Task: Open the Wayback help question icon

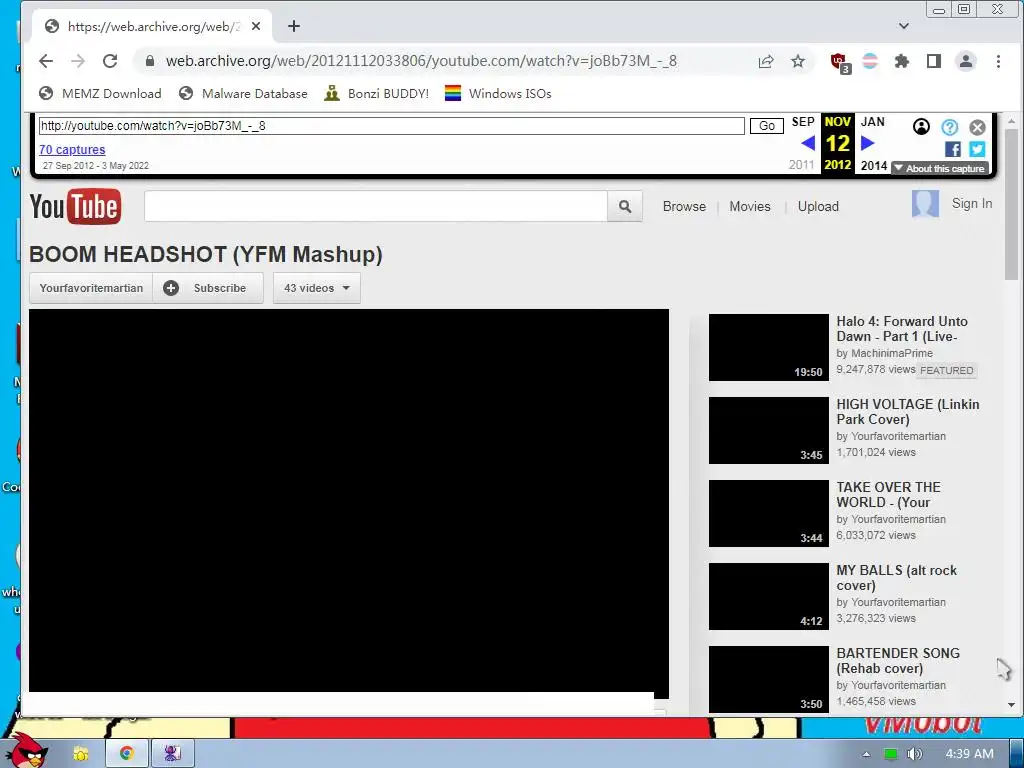Action: coord(950,127)
